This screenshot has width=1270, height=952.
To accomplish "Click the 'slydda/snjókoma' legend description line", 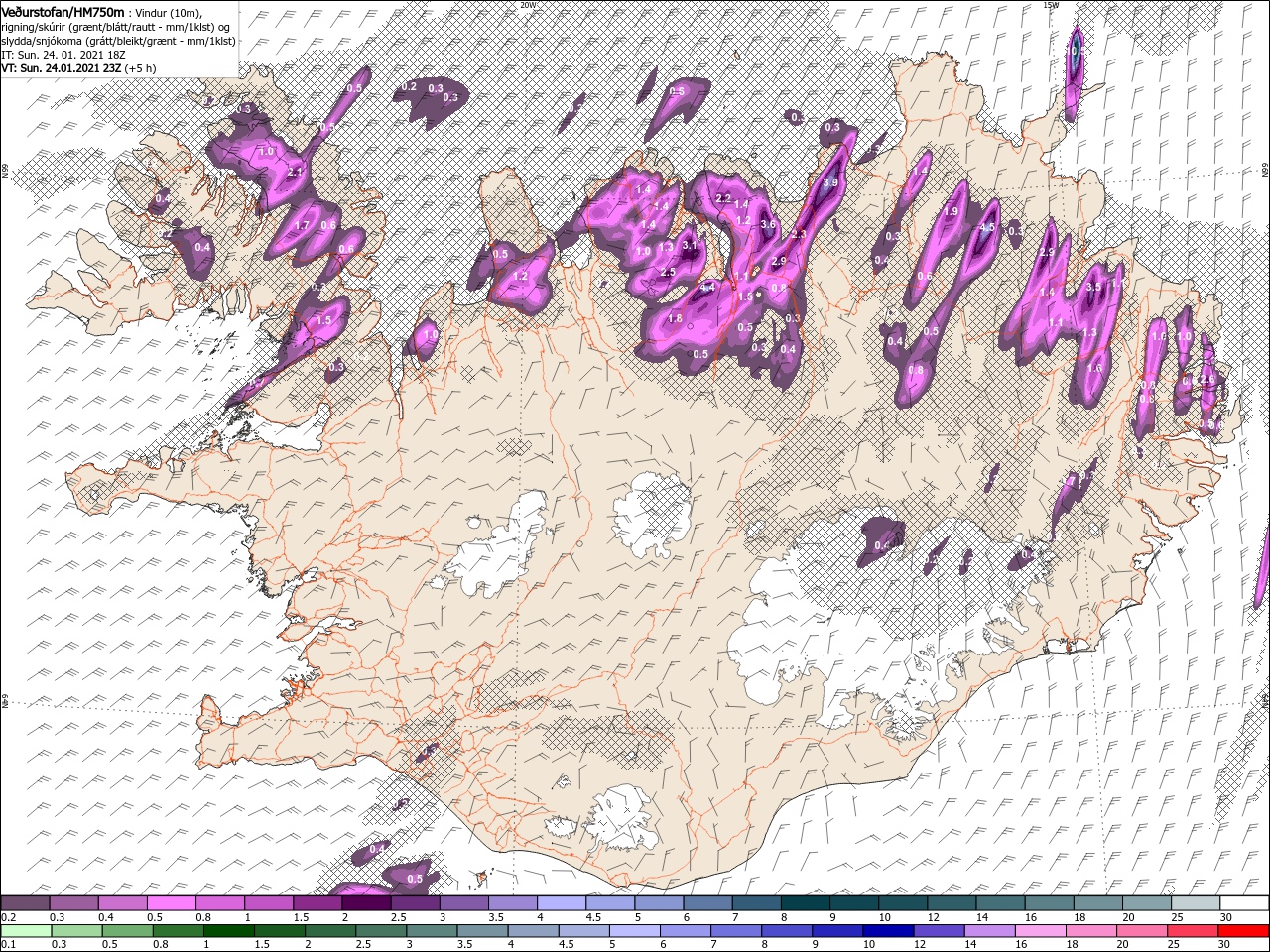I will 118,41.
